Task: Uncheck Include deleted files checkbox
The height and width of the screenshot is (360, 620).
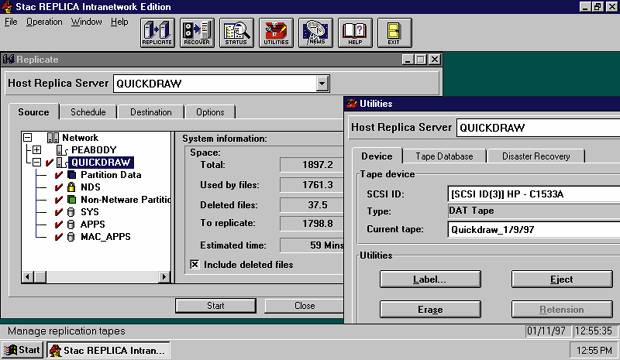Action: [x=195, y=264]
